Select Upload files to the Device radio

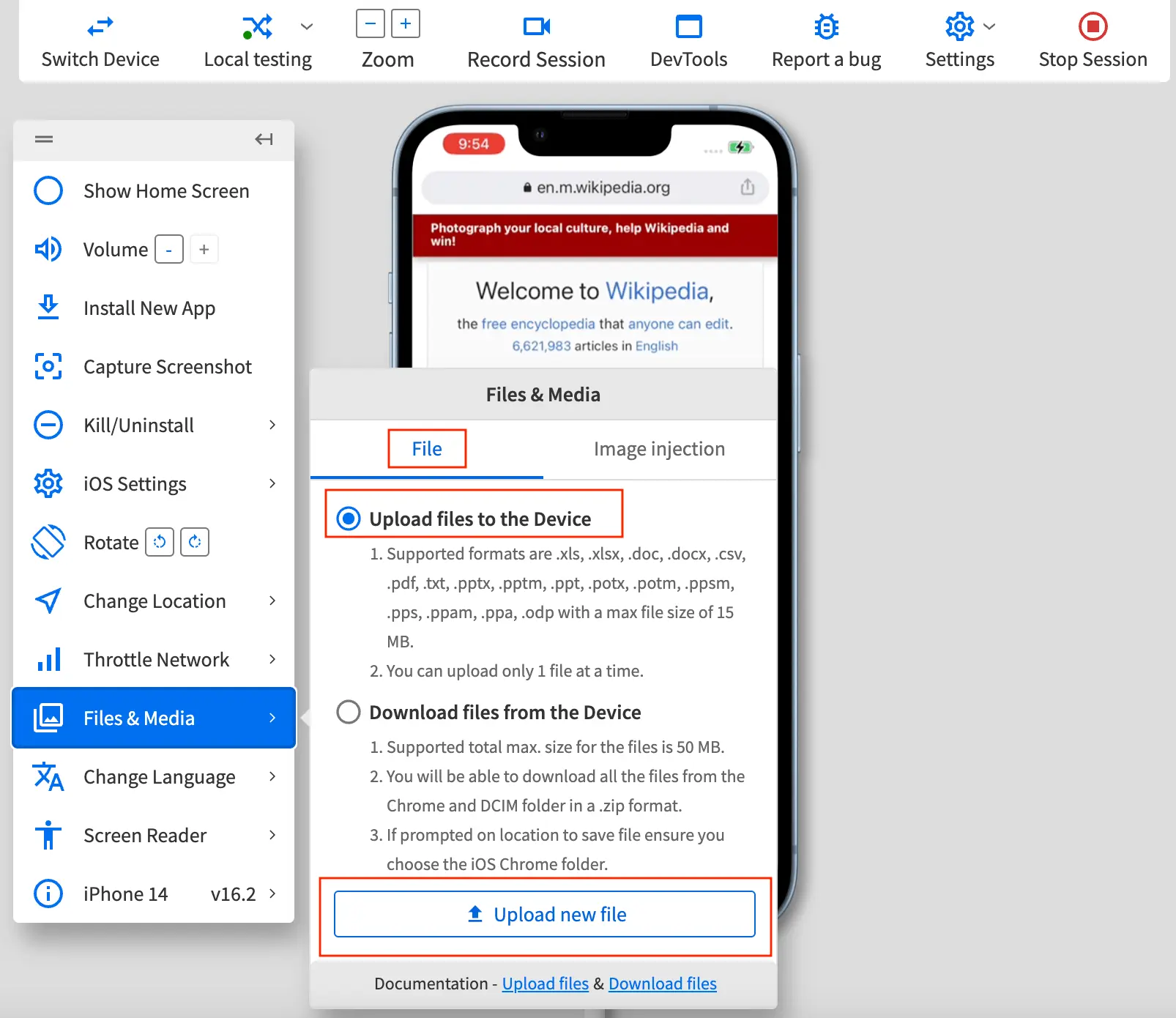(x=349, y=519)
